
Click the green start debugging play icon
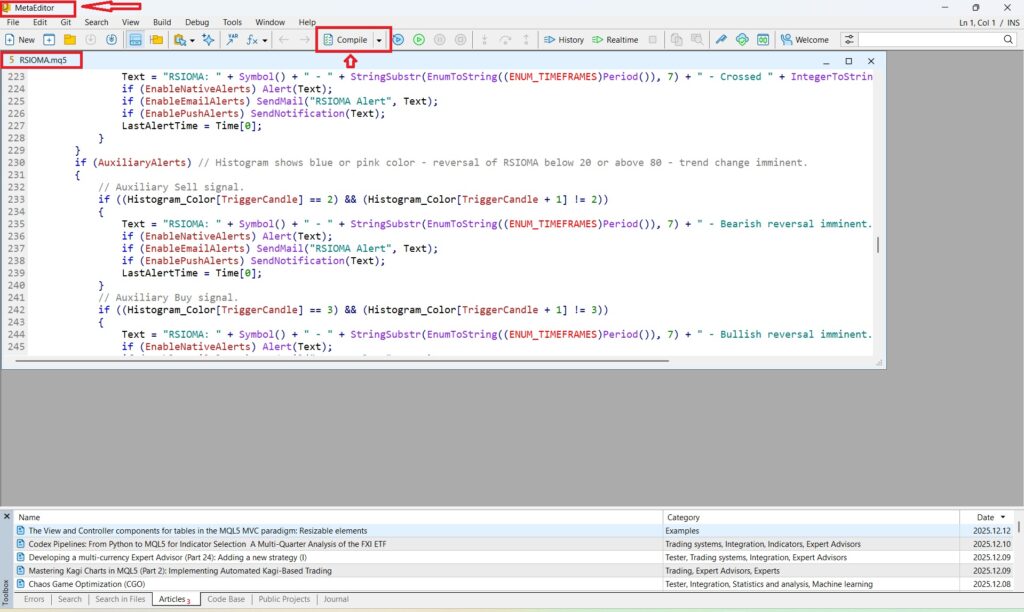(x=419, y=40)
